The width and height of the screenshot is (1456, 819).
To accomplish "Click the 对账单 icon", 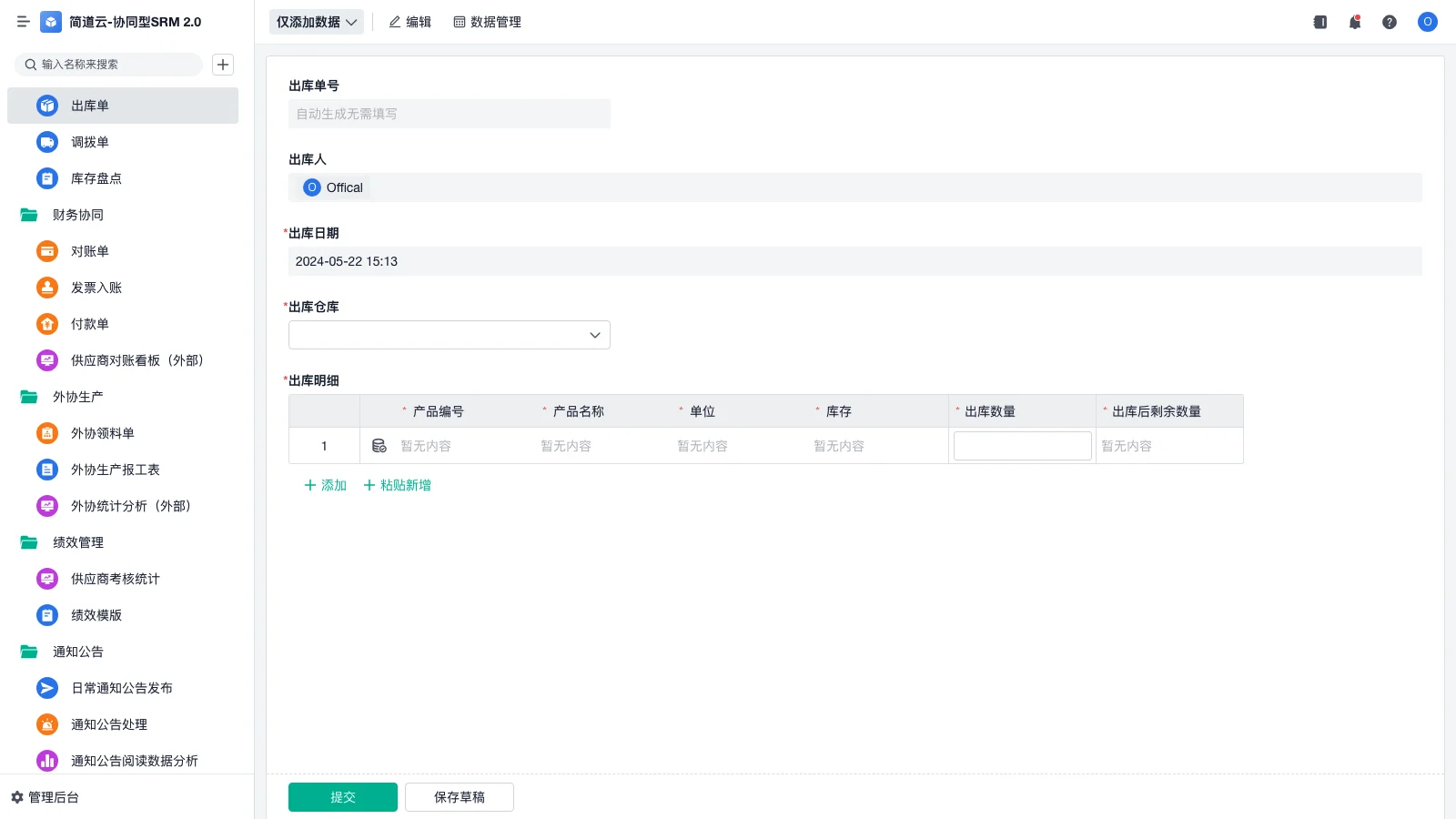I will 47,251.
